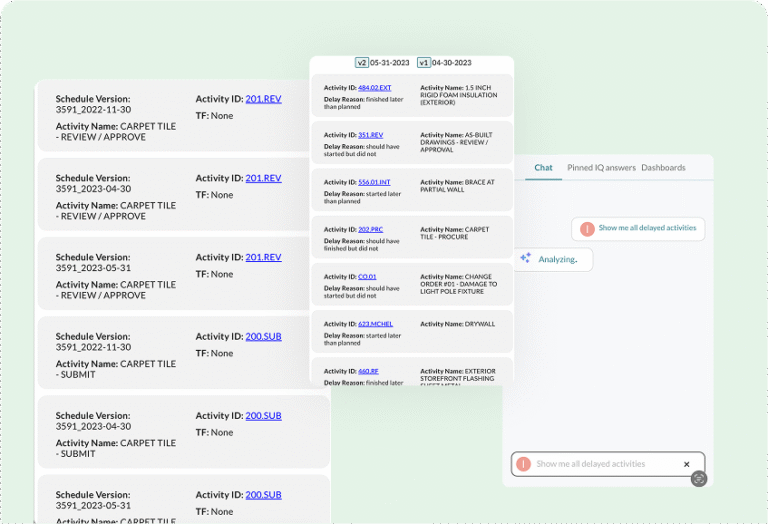
Task: Click 'EXTERIOR STOREFRONT FLASHING' activity name
Action: [x=458, y=375]
